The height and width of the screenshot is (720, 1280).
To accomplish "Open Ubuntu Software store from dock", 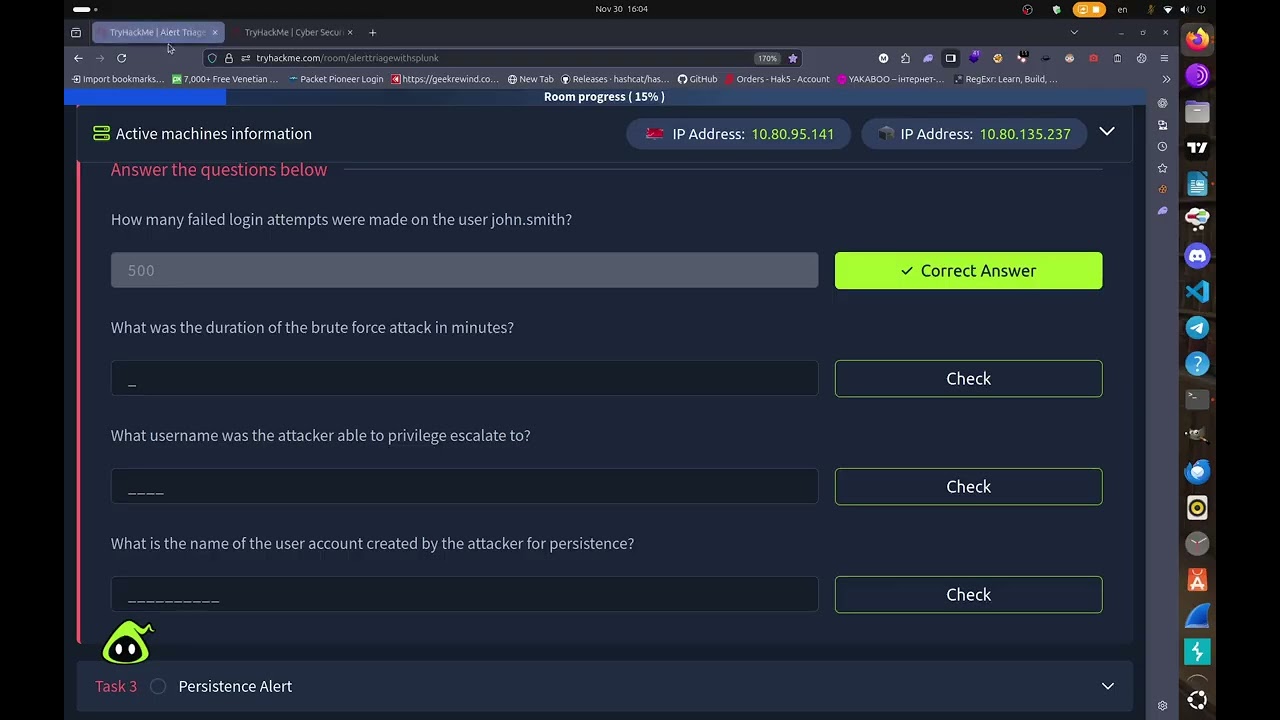I will click(1197, 580).
